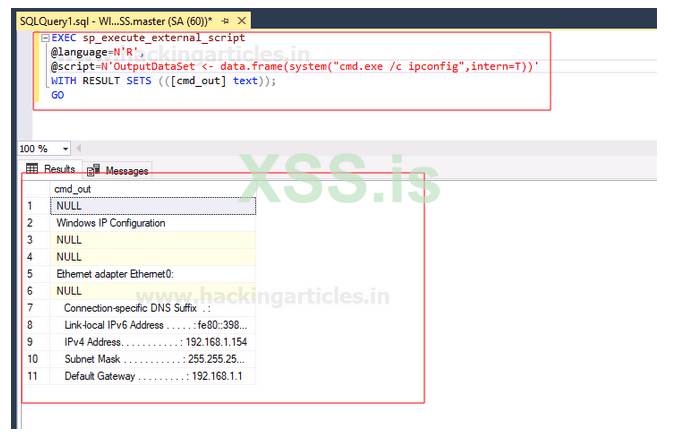Click the Subnet Mask cell

point(153,359)
